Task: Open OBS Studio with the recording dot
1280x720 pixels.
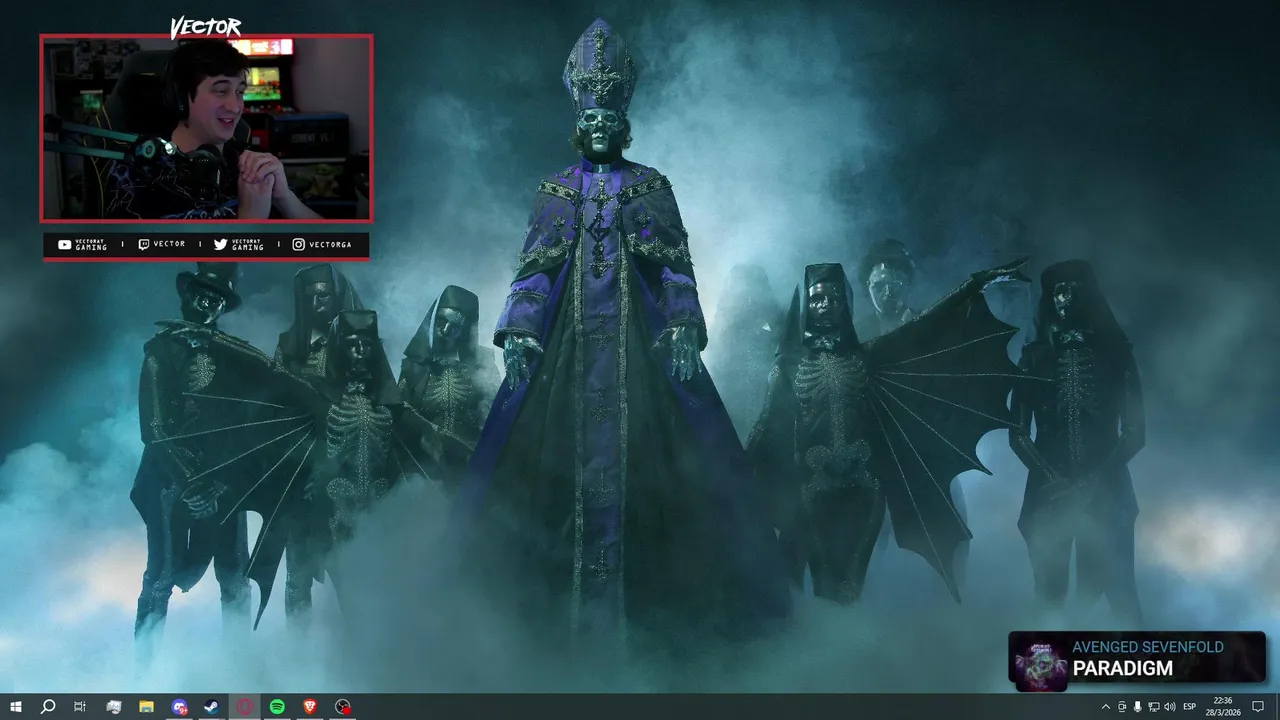Action: 343,707
